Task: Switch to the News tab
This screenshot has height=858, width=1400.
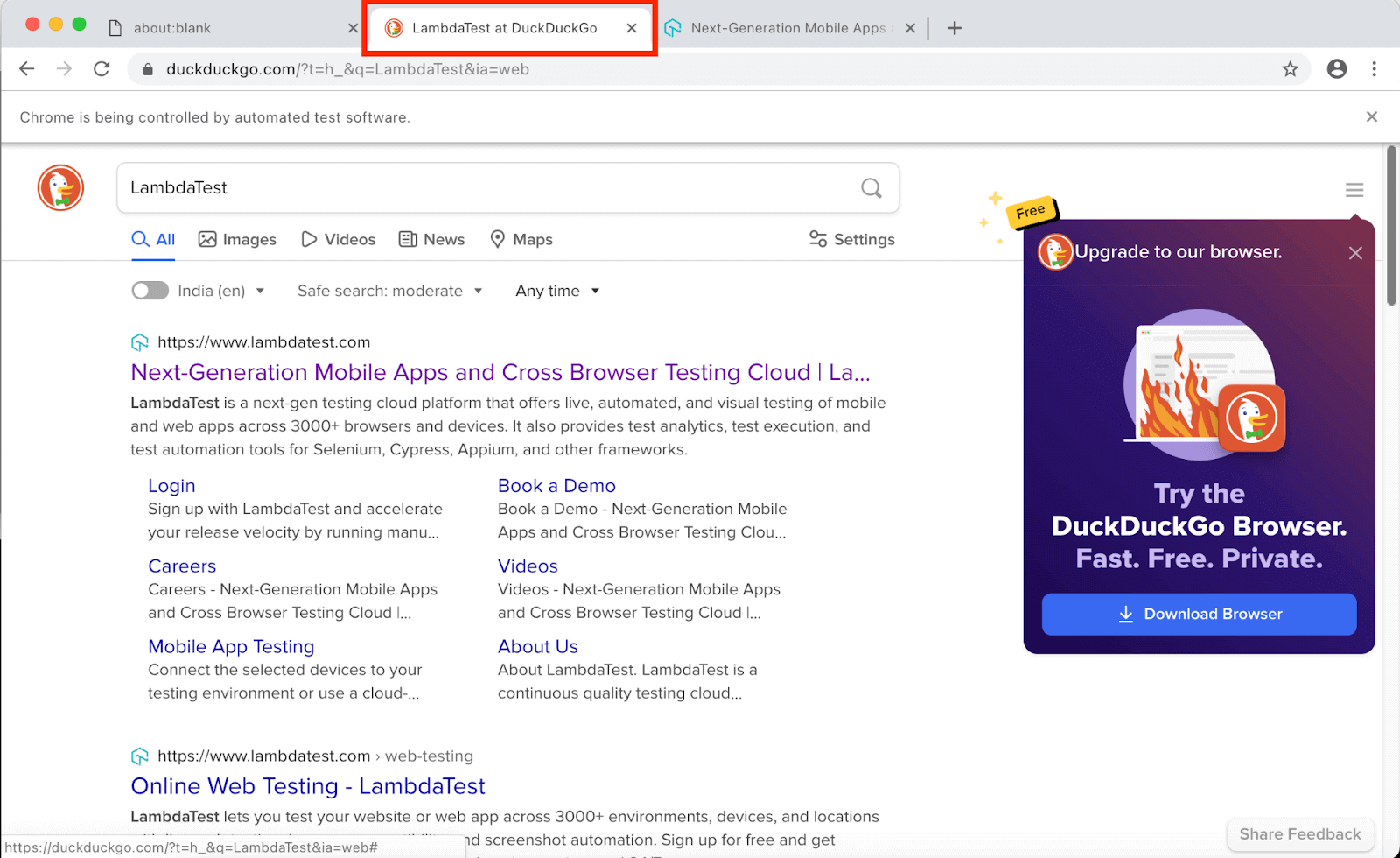Action: coord(431,239)
